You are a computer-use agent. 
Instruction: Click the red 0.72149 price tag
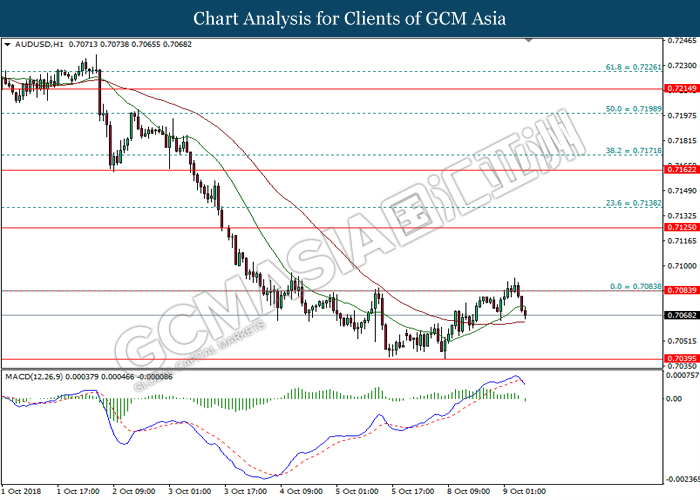(682, 88)
